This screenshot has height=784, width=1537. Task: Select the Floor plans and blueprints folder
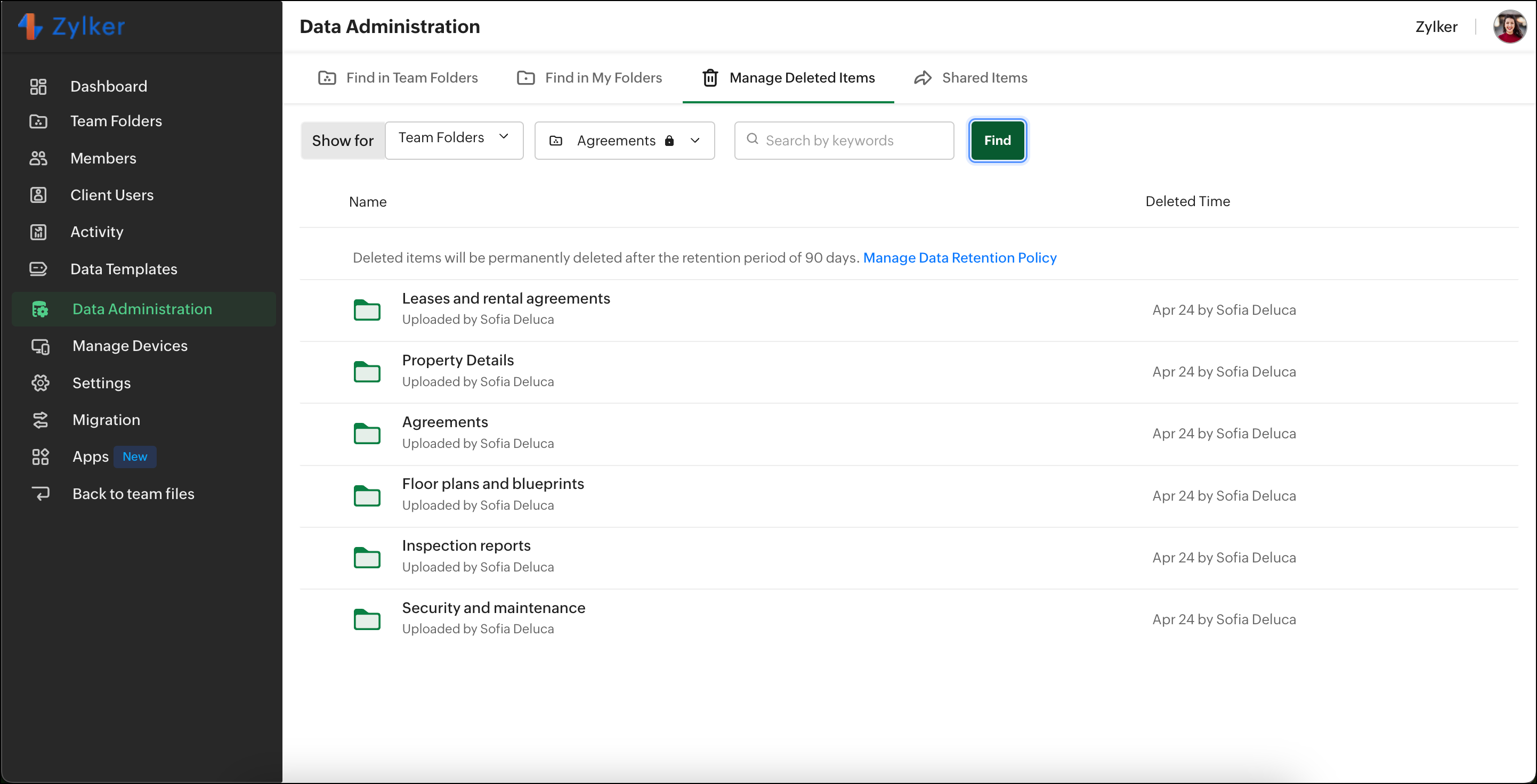click(x=493, y=484)
